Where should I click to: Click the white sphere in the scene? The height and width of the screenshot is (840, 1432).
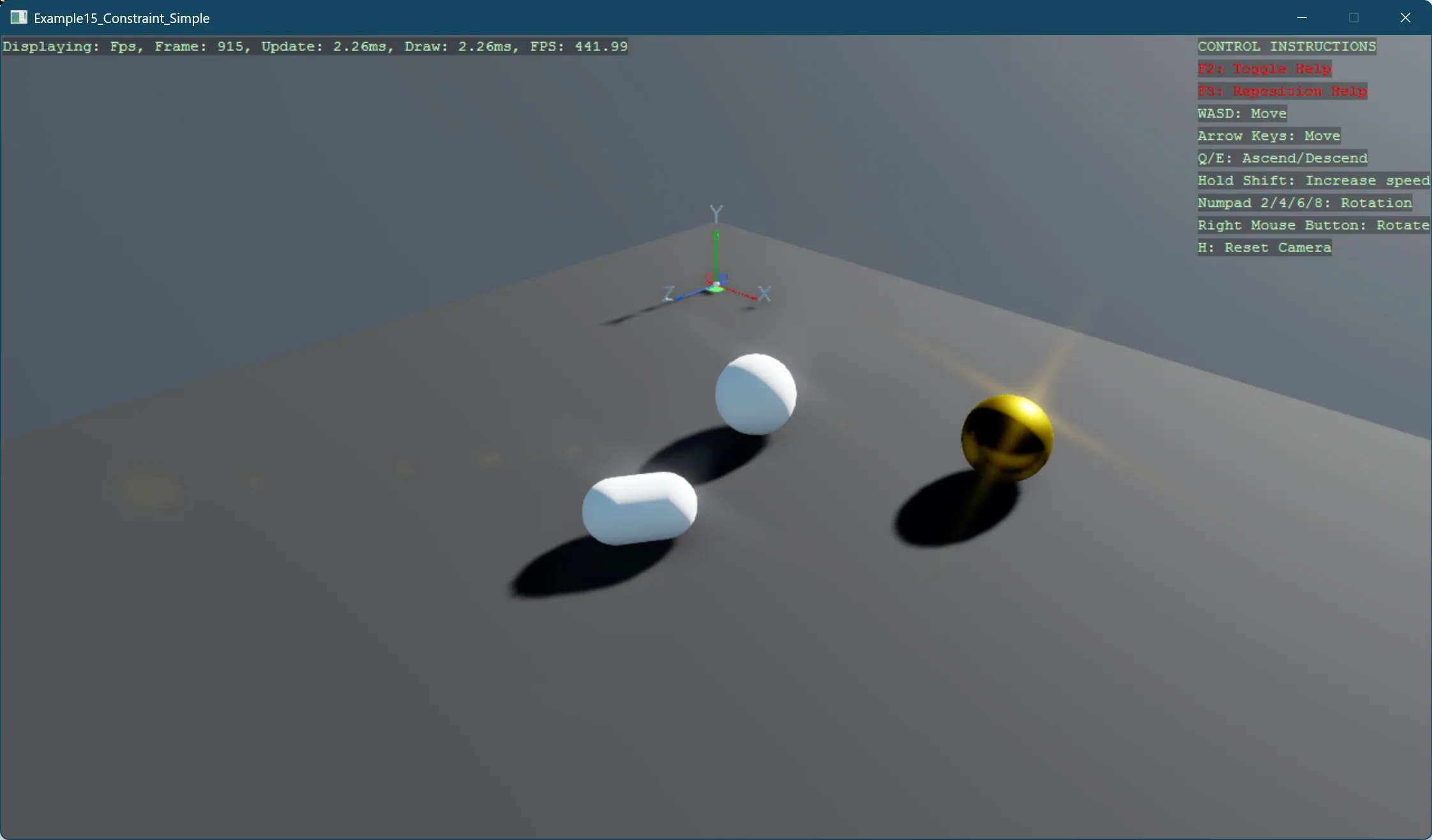click(x=755, y=394)
